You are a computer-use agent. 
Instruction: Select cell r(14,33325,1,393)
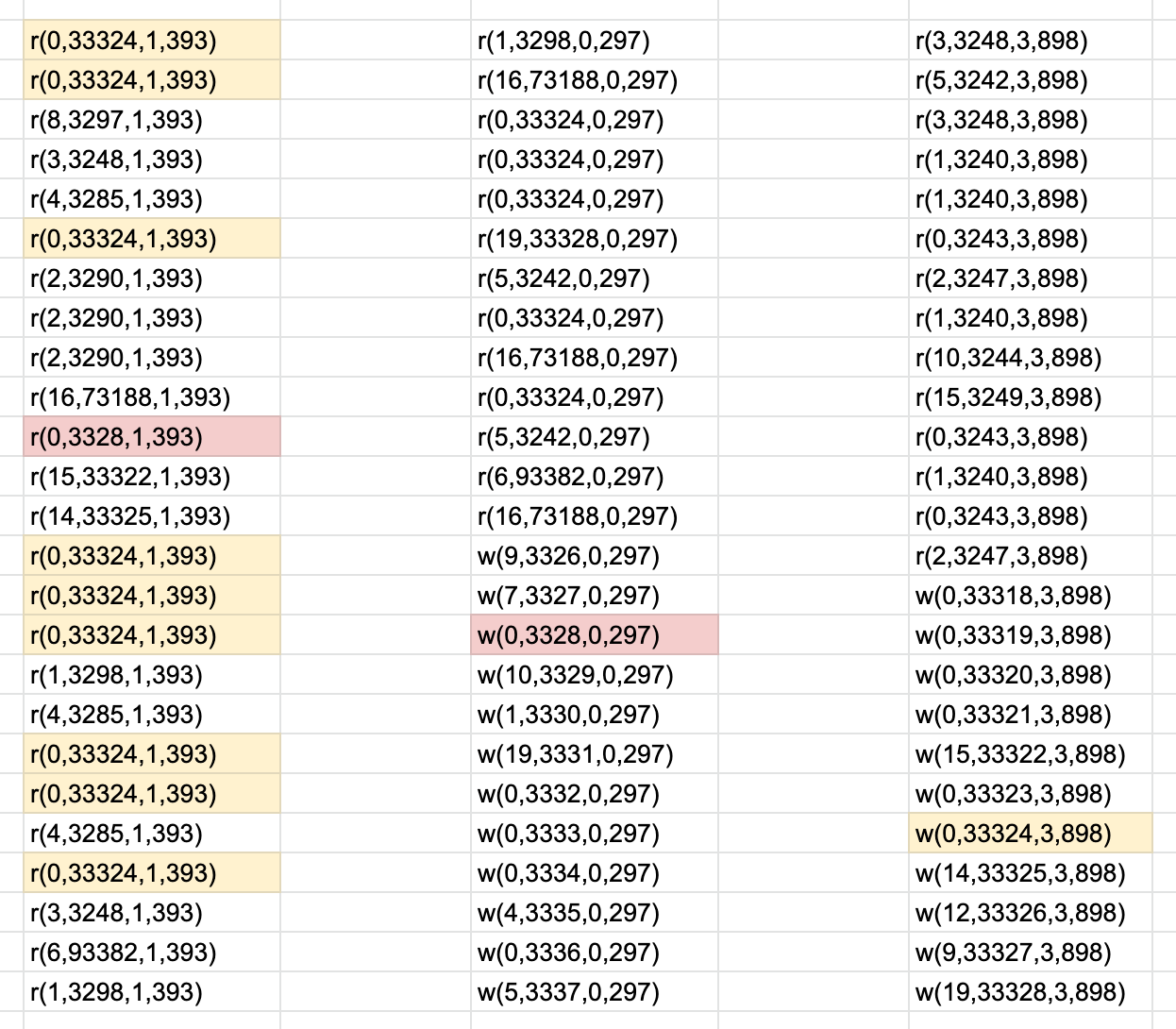[x=151, y=516]
